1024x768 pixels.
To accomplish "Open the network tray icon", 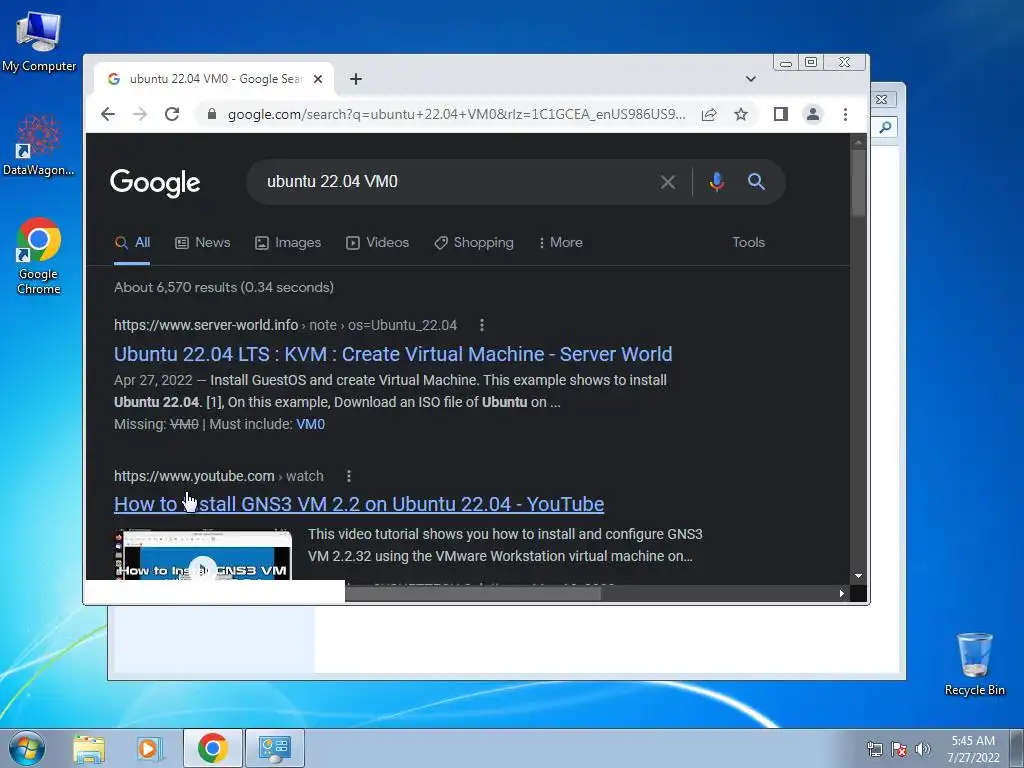I will 874,749.
